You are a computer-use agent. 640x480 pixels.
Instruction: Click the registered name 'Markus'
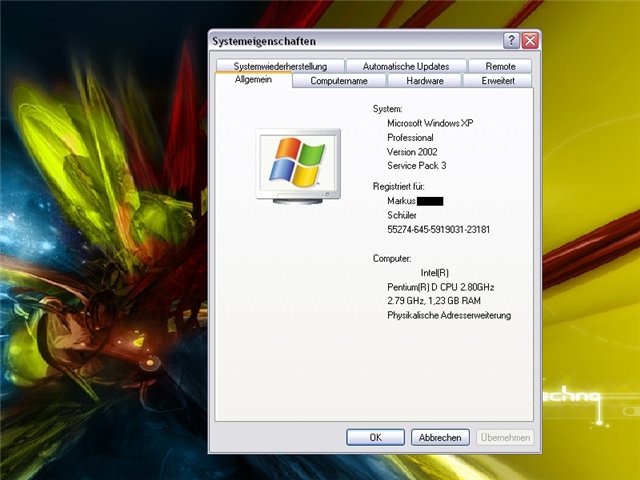pyautogui.click(x=401, y=201)
